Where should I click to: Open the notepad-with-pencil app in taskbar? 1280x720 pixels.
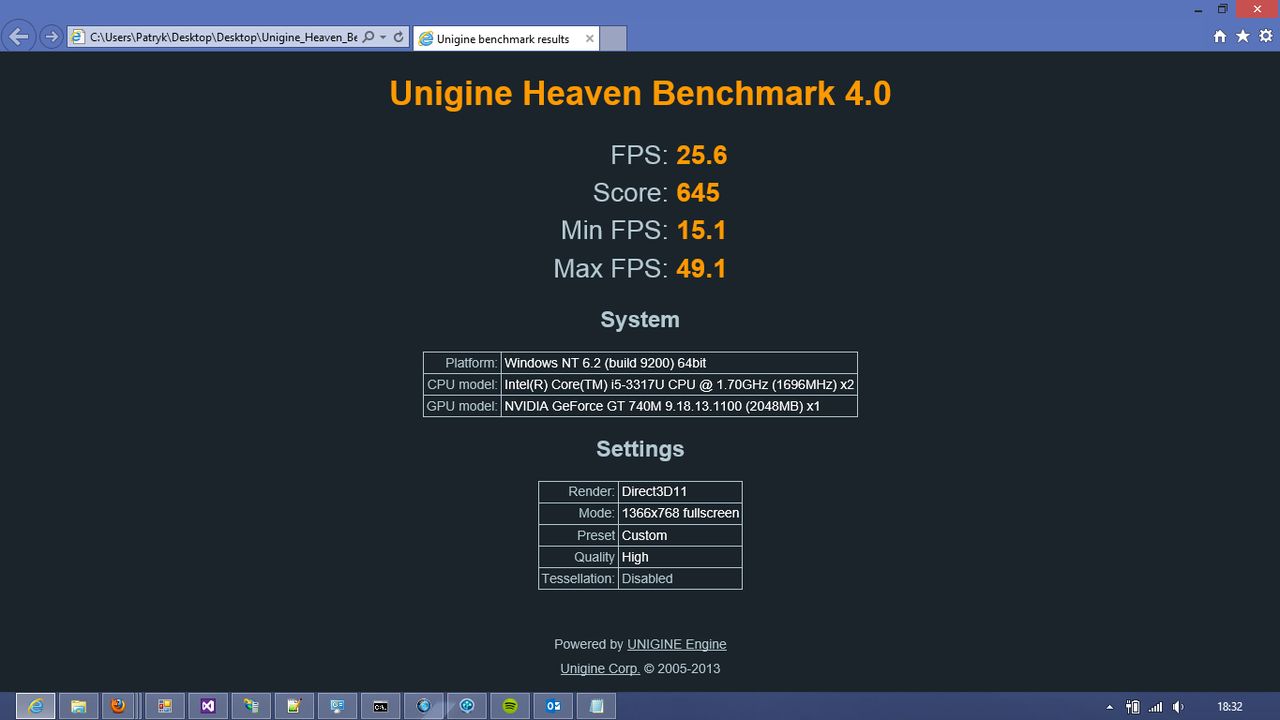pyautogui.click(x=294, y=706)
